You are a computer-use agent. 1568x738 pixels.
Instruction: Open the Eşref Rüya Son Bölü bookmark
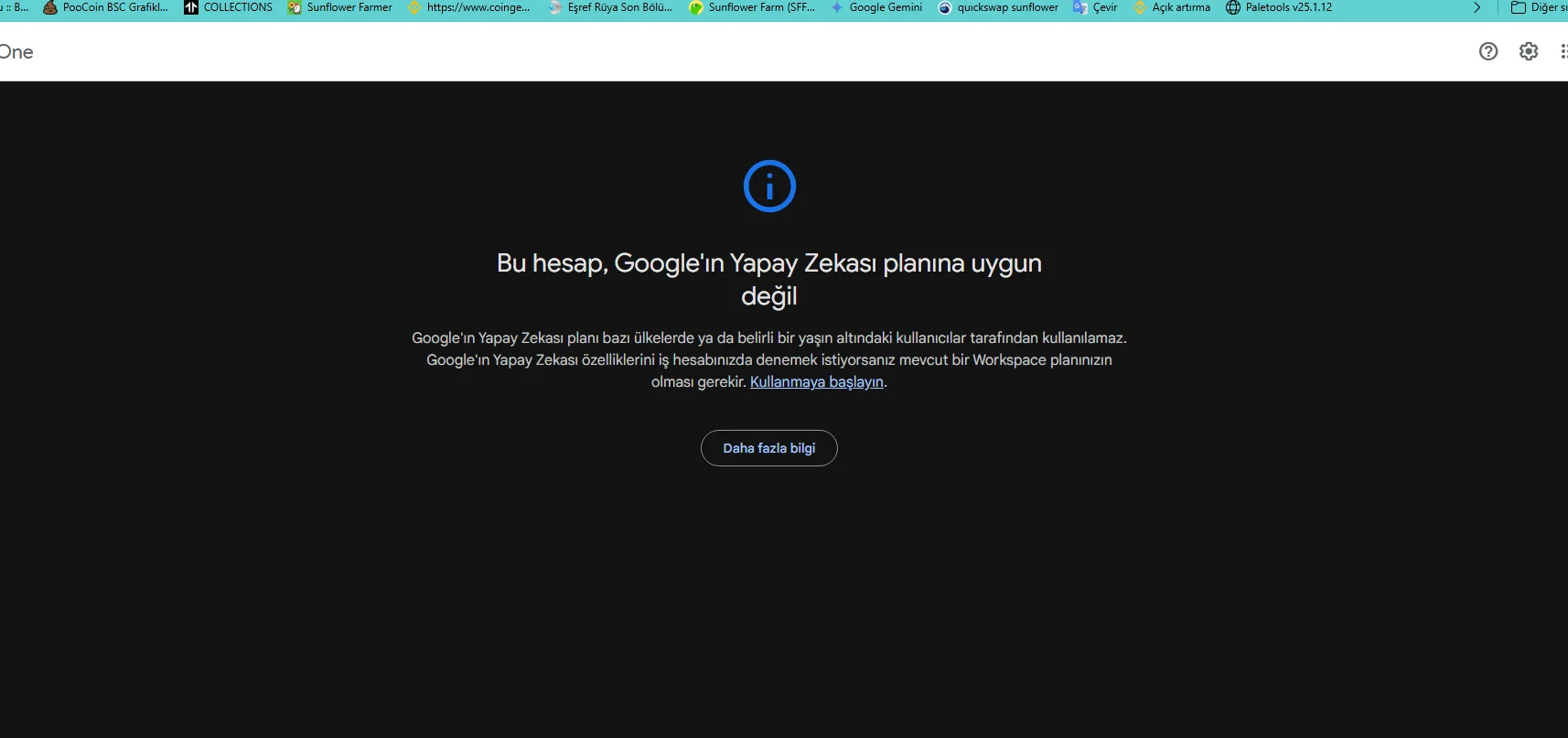610,7
